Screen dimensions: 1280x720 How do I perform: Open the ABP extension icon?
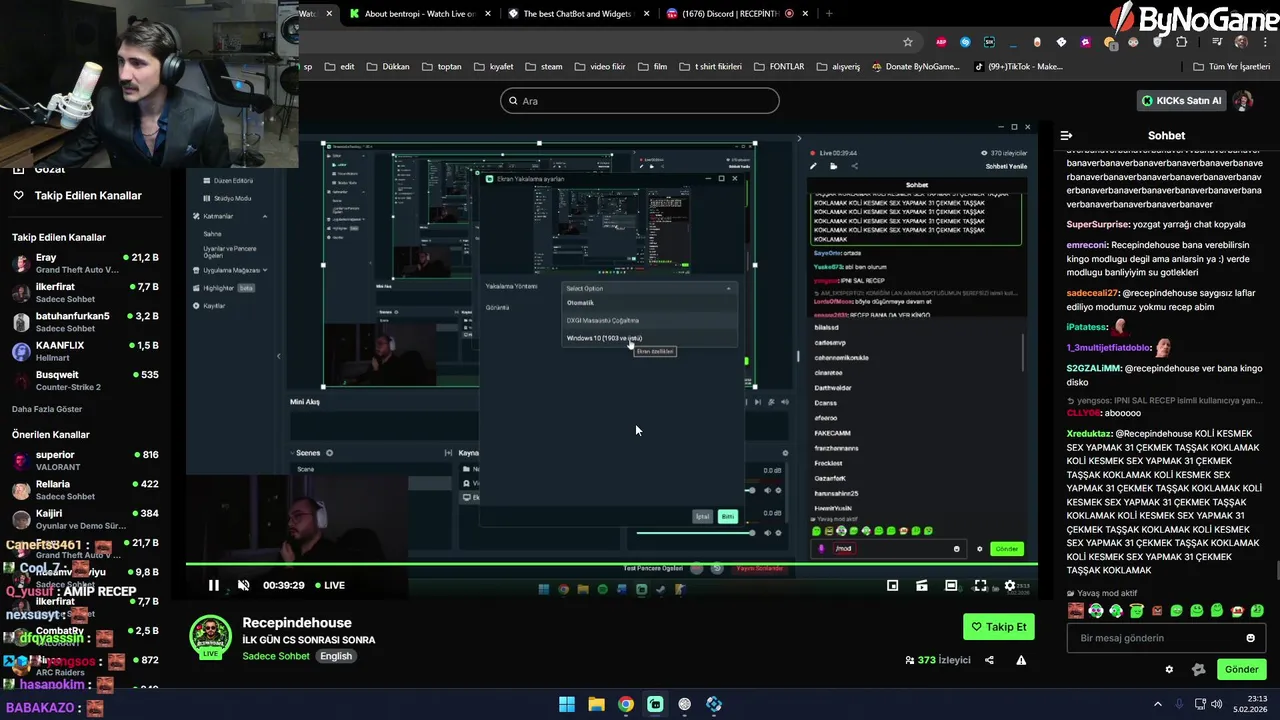tap(941, 42)
